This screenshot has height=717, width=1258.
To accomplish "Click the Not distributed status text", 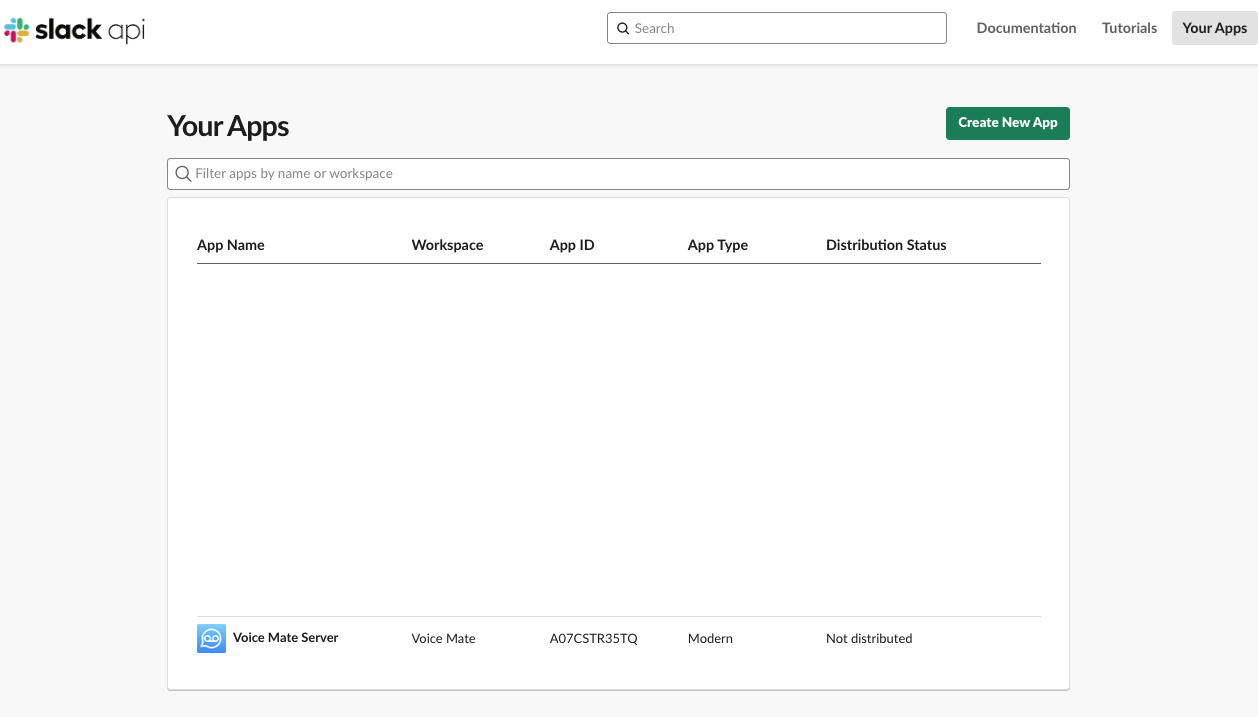I will 868,639.
